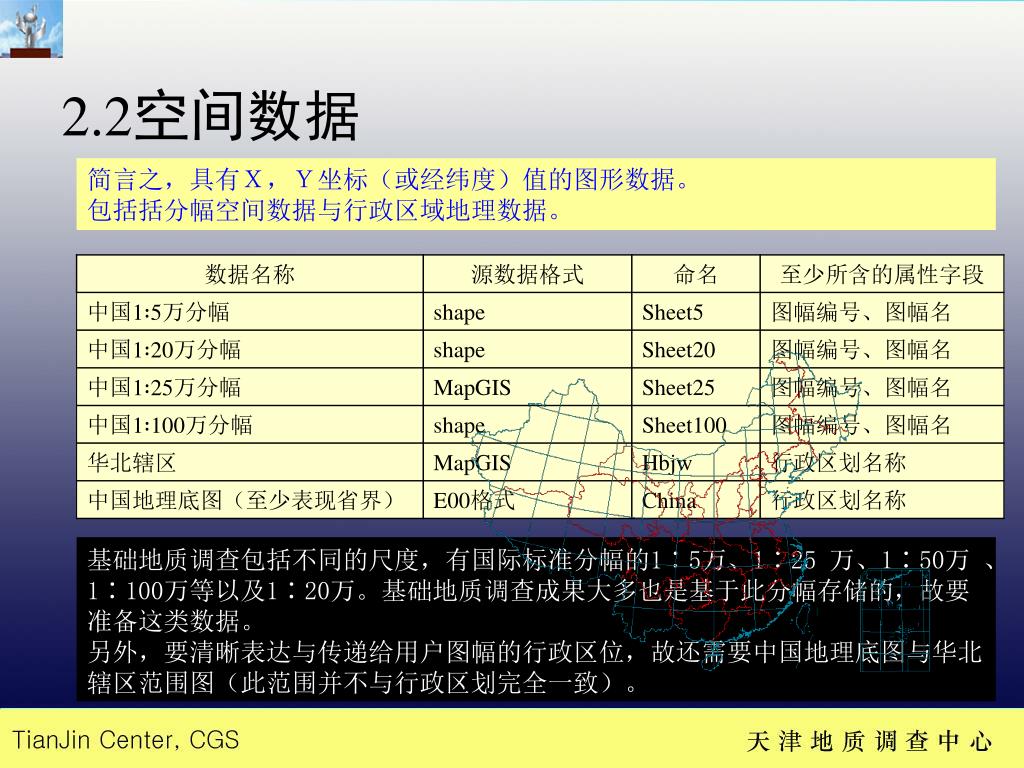Select the "Hbjw" name cell
The height and width of the screenshot is (768, 1024).
[696, 462]
